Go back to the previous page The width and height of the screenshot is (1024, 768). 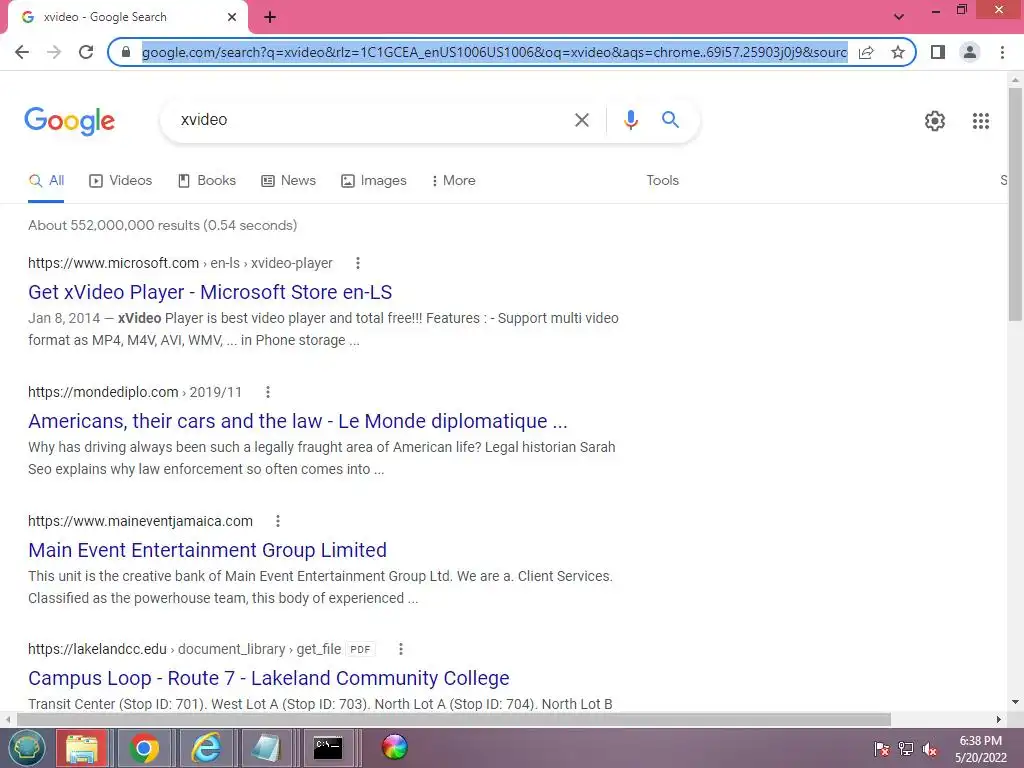pyautogui.click(x=22, y=52)
